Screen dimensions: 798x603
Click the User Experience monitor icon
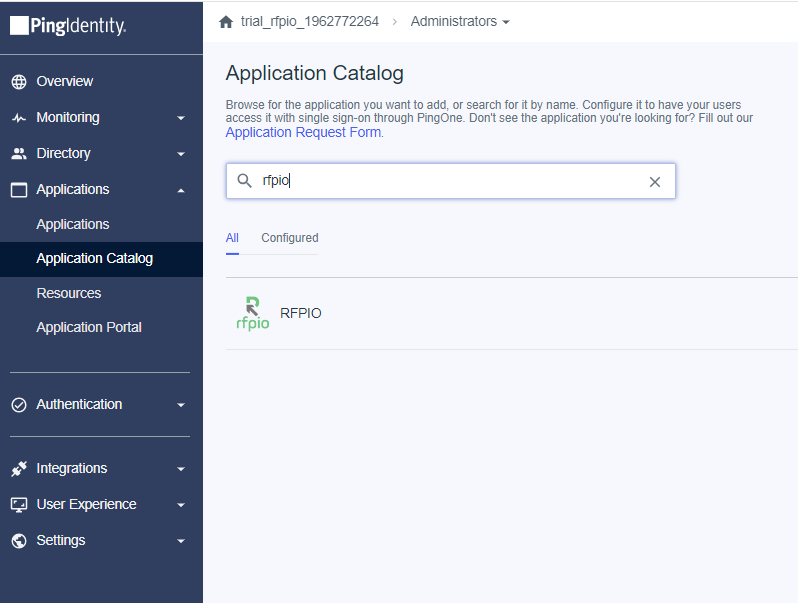pyautogui.click(x=19, y=505)
